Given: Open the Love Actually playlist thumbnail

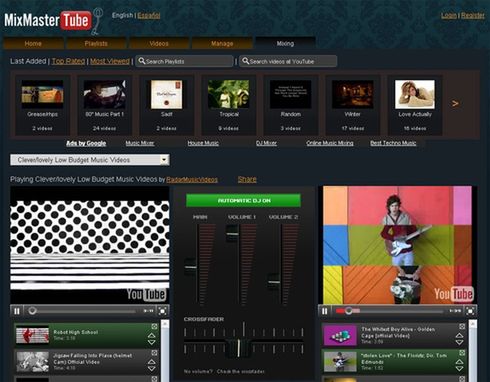Looking at the screenshot, I should click(x=415, y=94).
